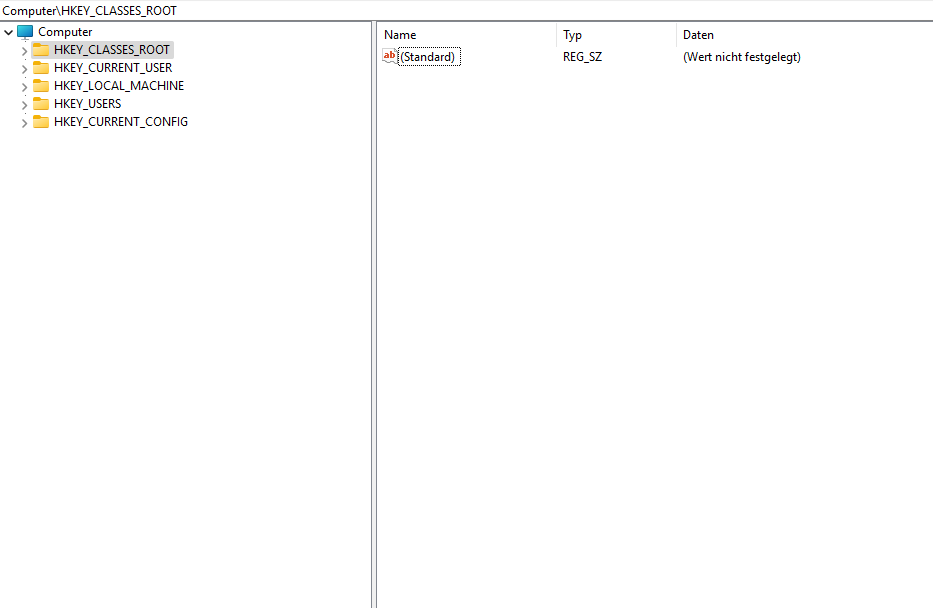Viewport: 933px width, 608px height.
Task: Expand the HKEY_CURRENT_USER key
Action: point(24,68)
